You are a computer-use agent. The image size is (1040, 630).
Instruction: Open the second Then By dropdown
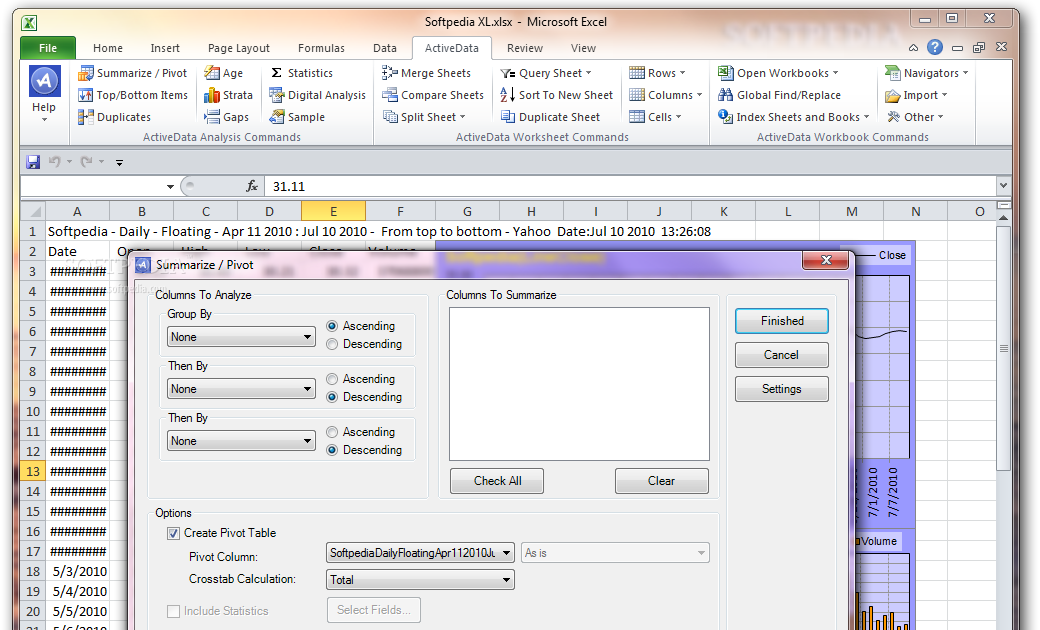tap(241, 441)
